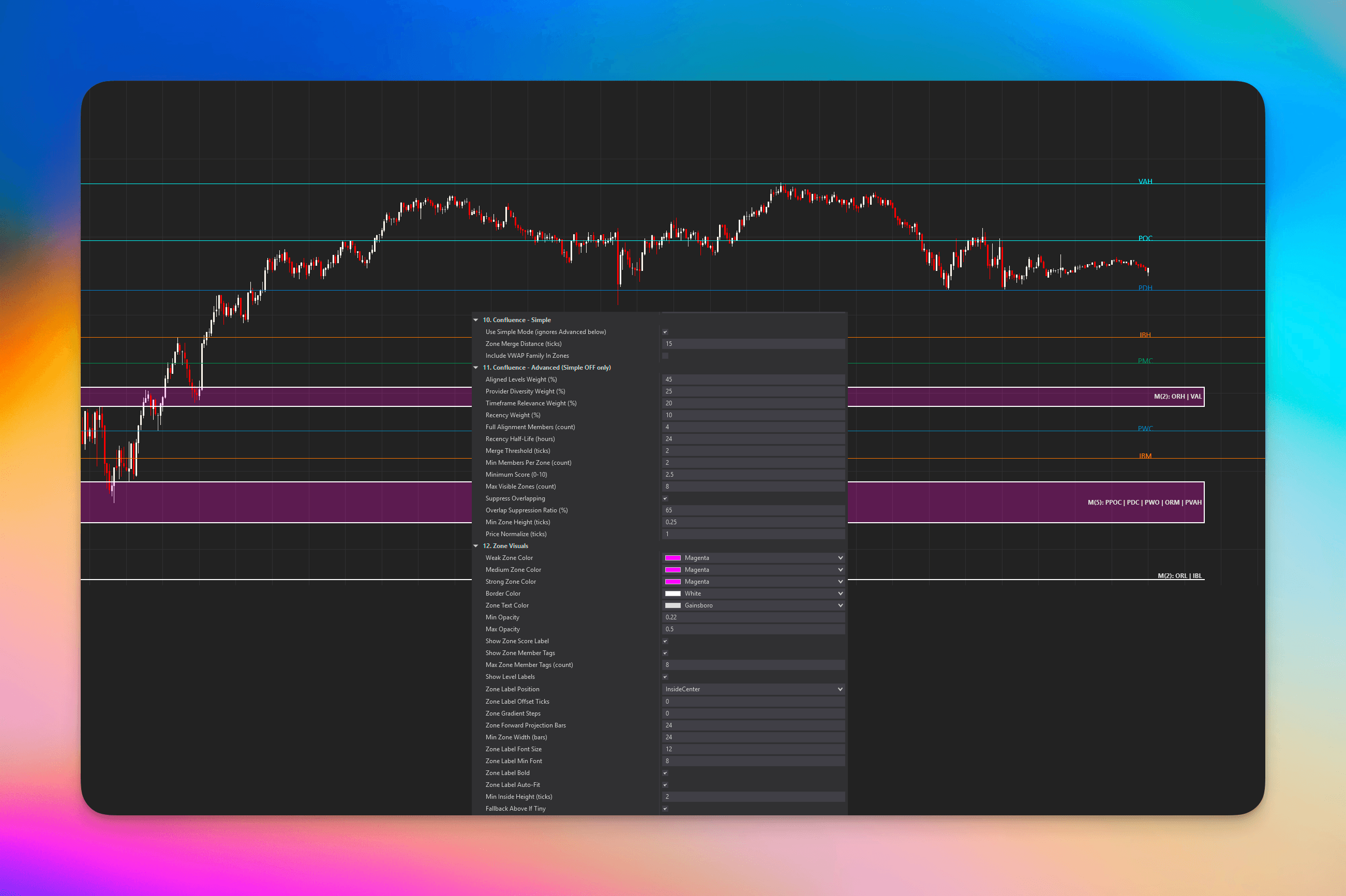Uncheck 'Suppress Overlapping'

[665, 498]
